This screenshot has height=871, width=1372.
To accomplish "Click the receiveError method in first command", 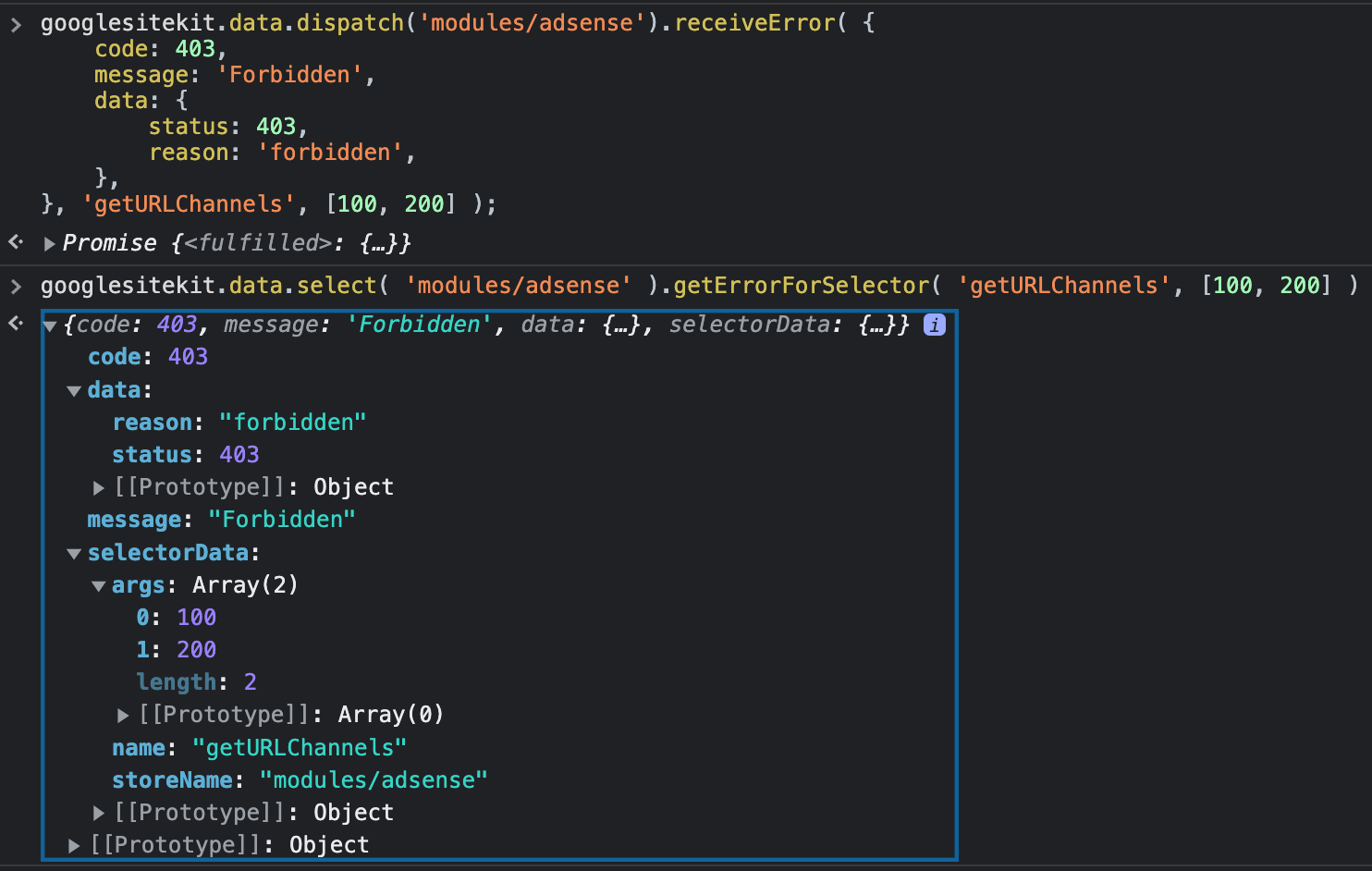I will tap(754, 23).
